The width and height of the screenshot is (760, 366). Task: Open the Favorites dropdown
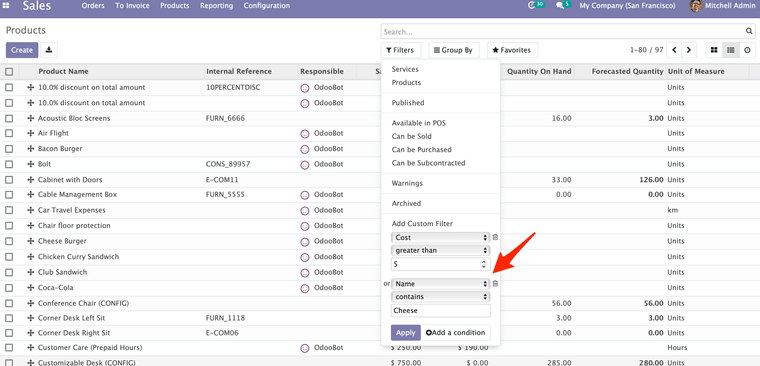point(512,50)
